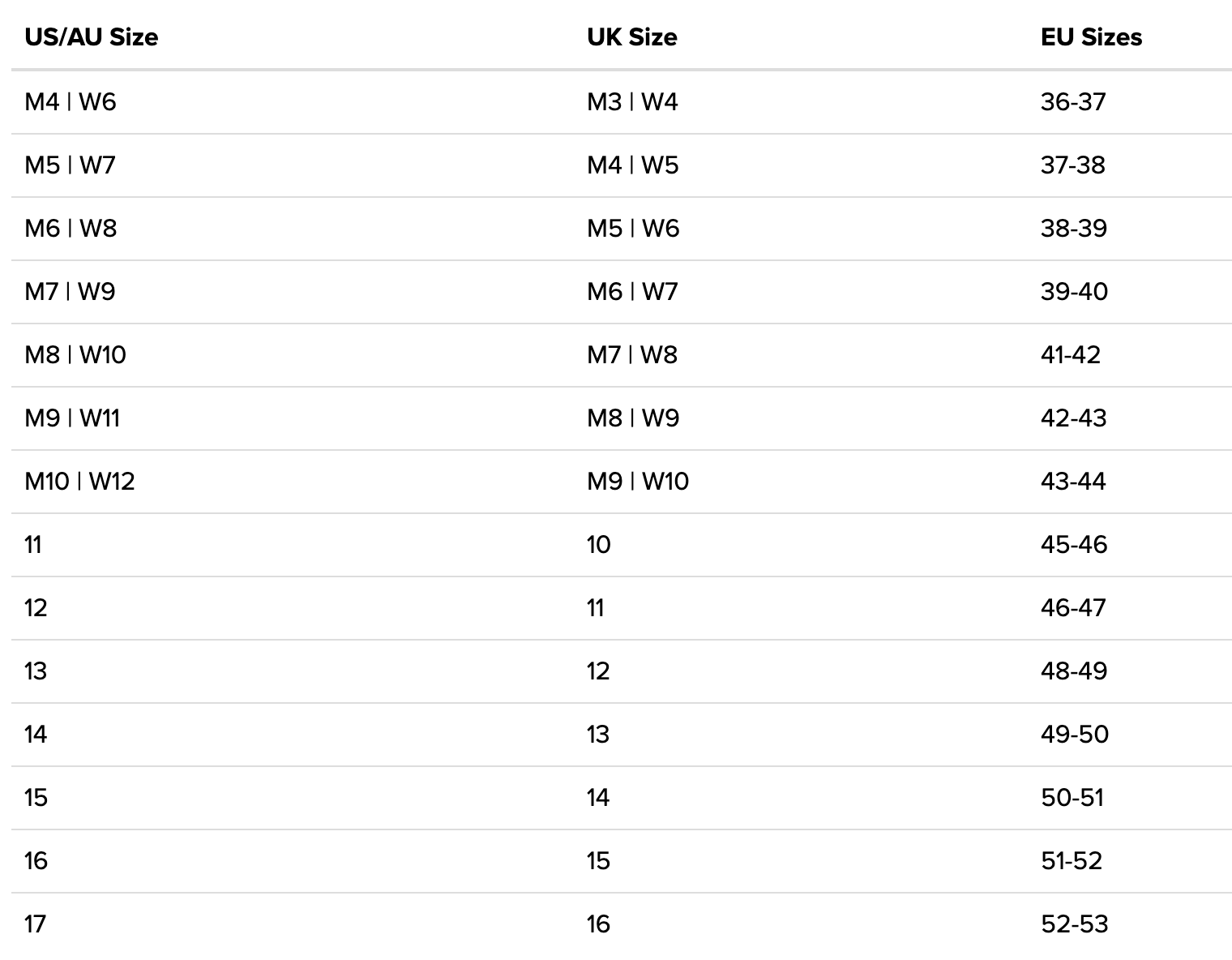This screenshot has height=960, width=1232.
Task: Select the M5 | W7 US/AU size cell
Action: [71, 165]
